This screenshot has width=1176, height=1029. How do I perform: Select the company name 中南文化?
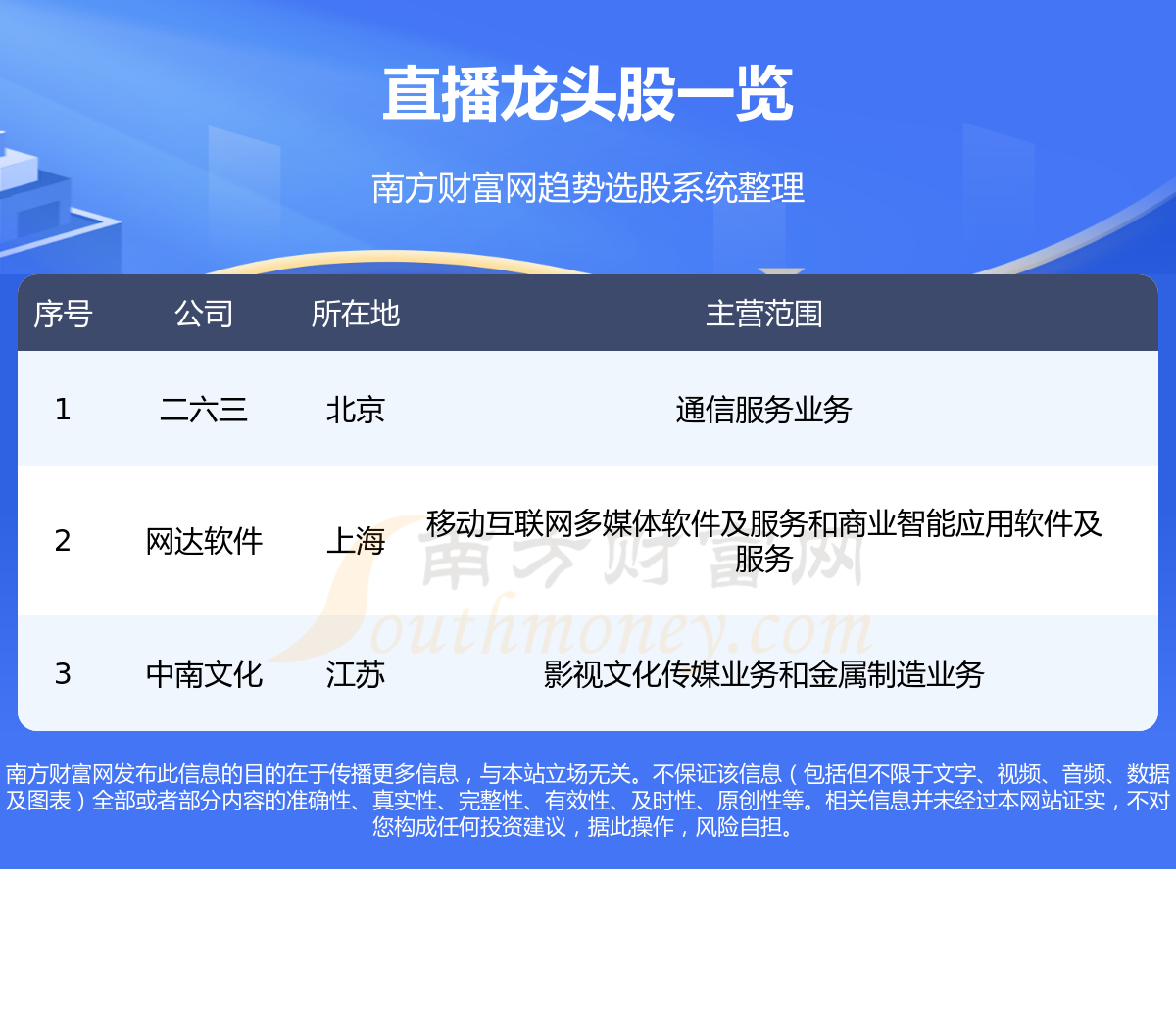pyautogui.click(x=204, y=674)
